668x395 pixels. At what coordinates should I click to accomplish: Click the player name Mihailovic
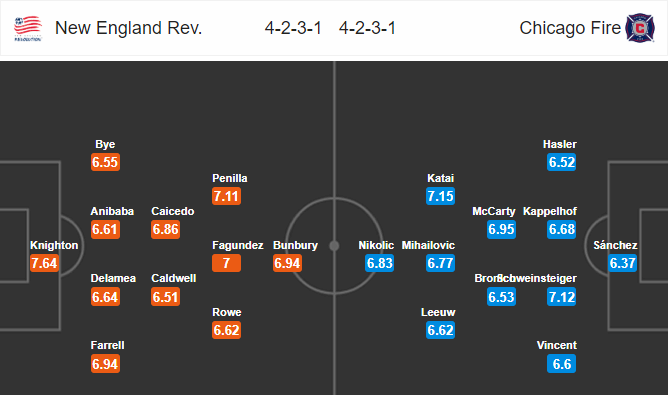coord(428,245)
